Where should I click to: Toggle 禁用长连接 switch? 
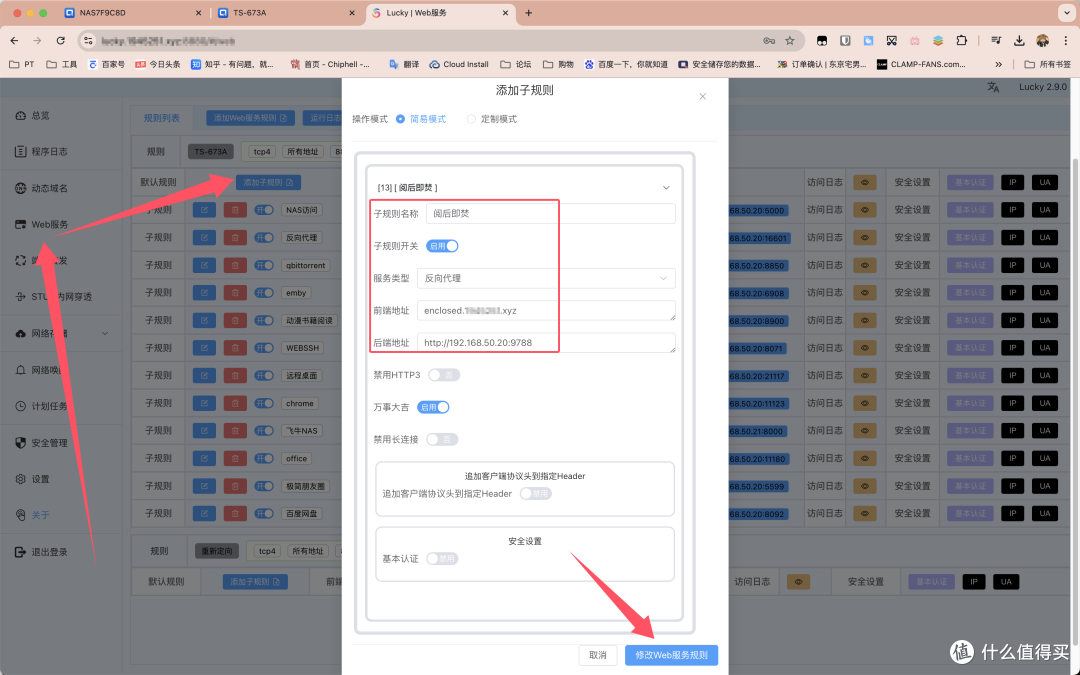tap(442, 439)
